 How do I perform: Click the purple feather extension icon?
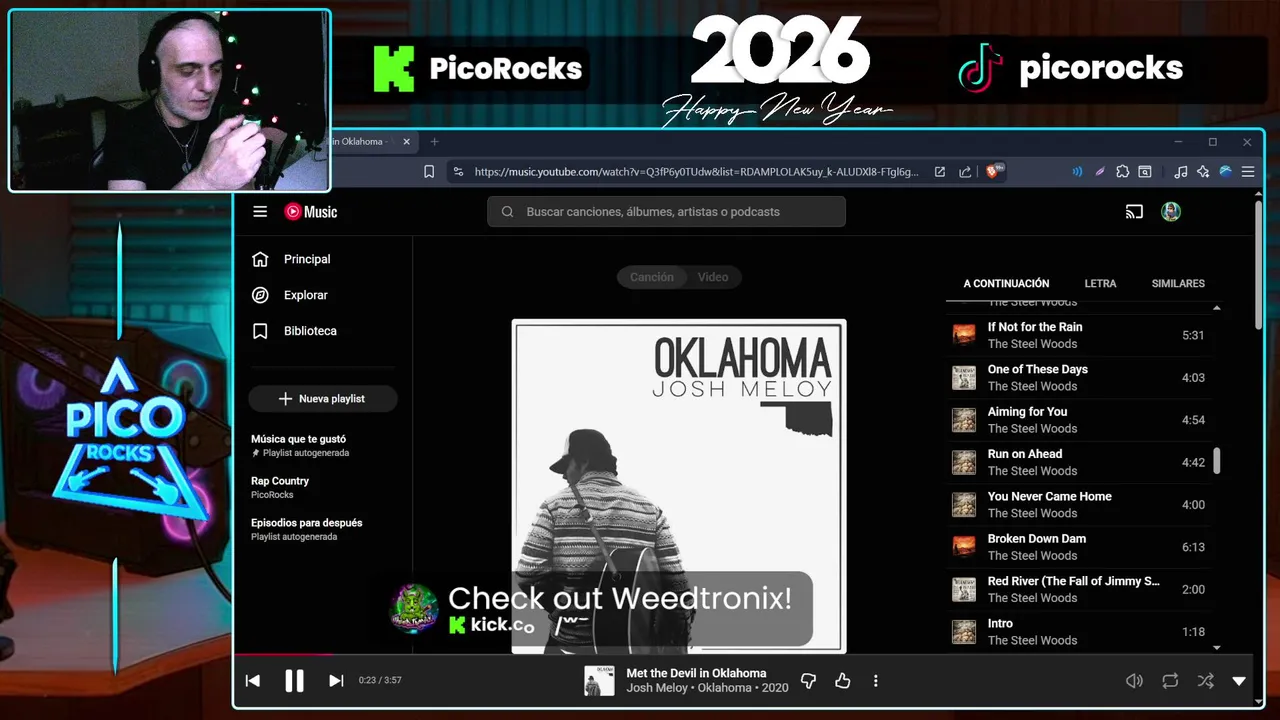pos(1100,172)
